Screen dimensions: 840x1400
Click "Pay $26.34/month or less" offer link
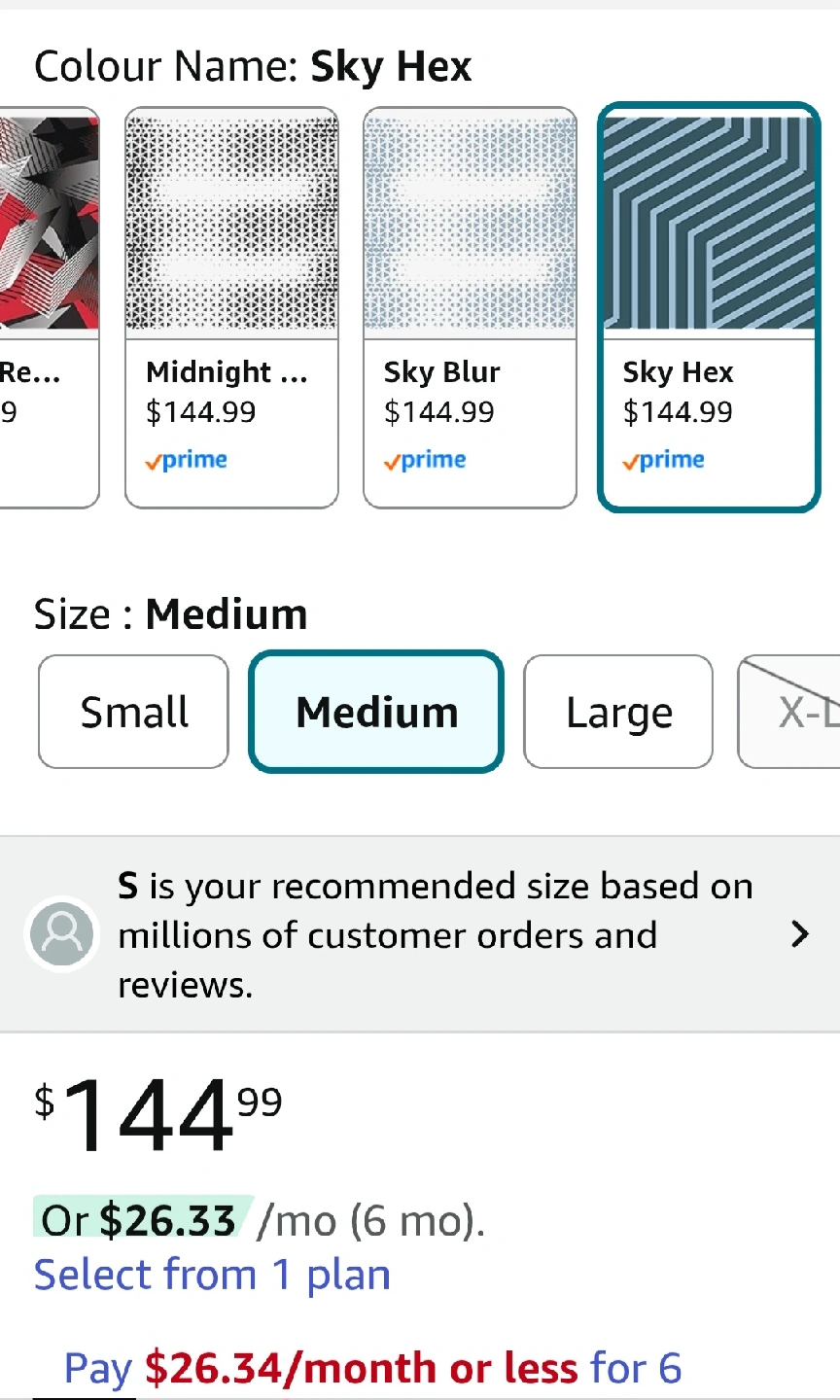click(372, 1368)
